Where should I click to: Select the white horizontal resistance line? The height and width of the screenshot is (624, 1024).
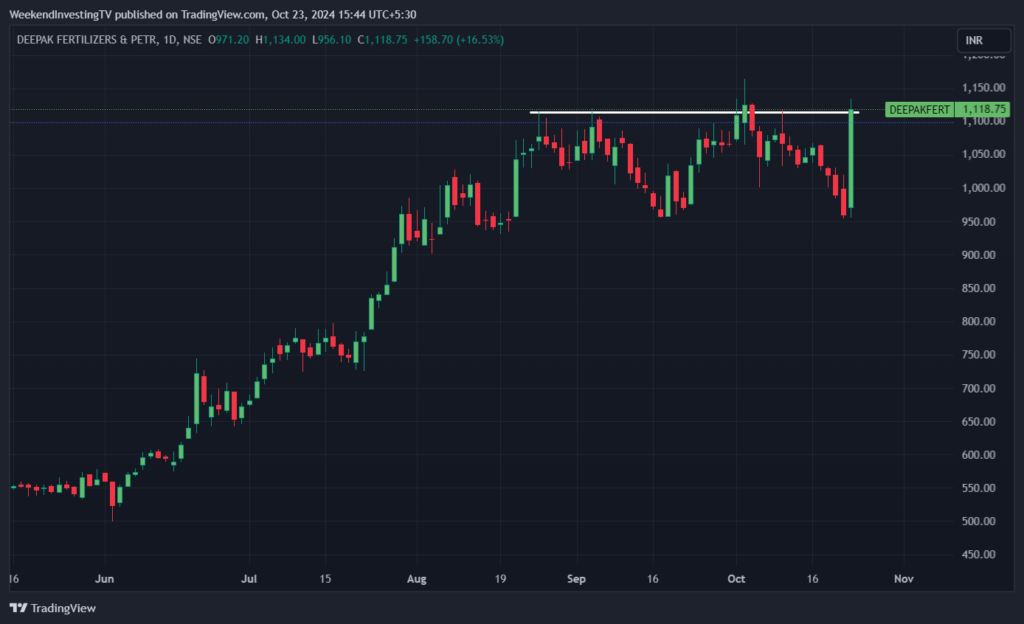[x=694, y=112]
